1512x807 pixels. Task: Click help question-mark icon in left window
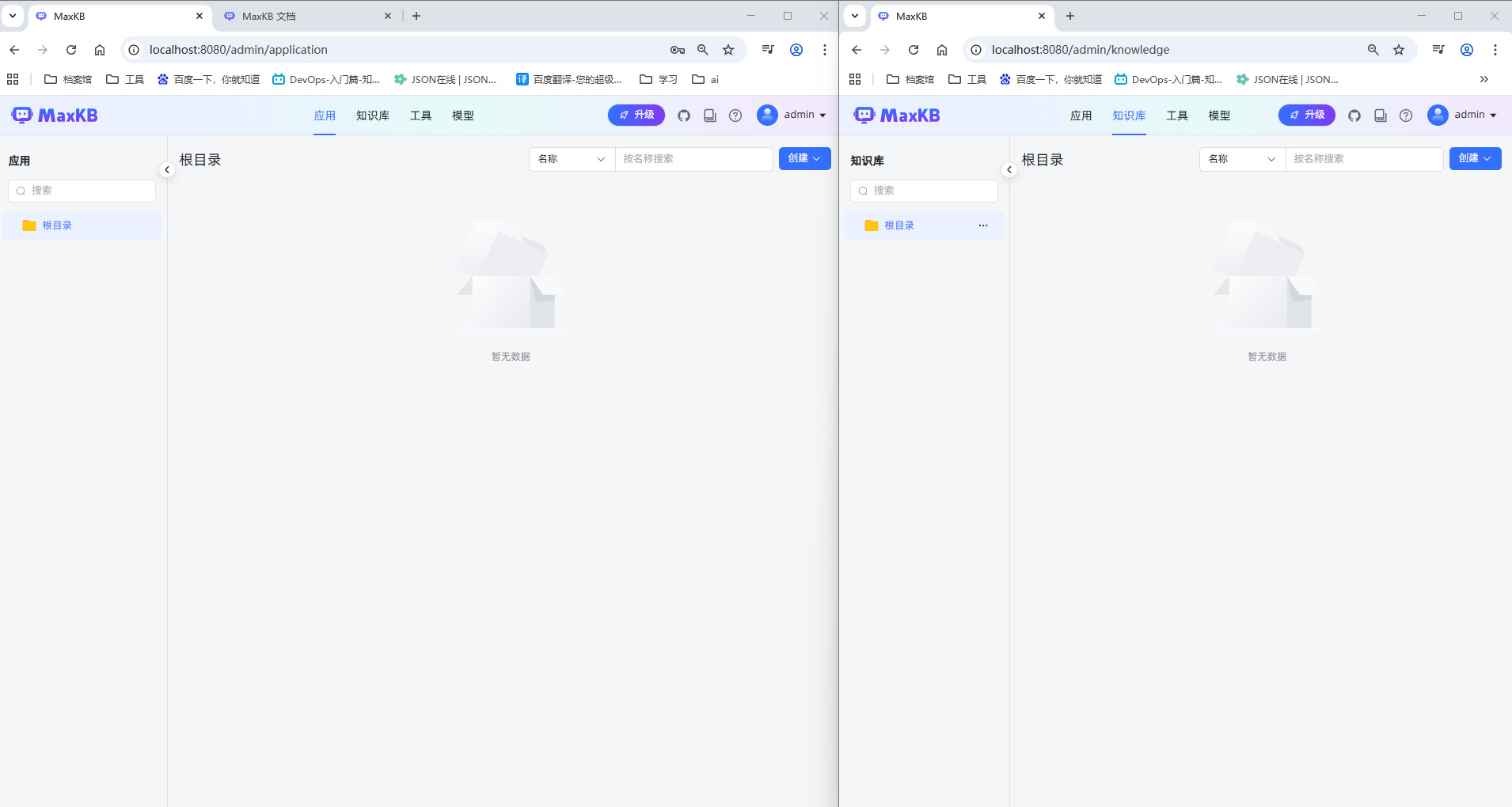(x=735, y=116)
